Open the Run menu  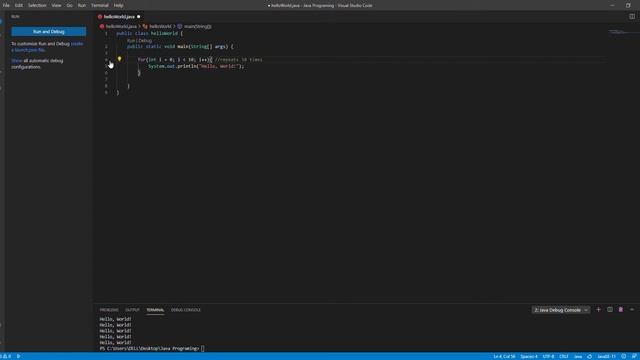pos(82,5)
